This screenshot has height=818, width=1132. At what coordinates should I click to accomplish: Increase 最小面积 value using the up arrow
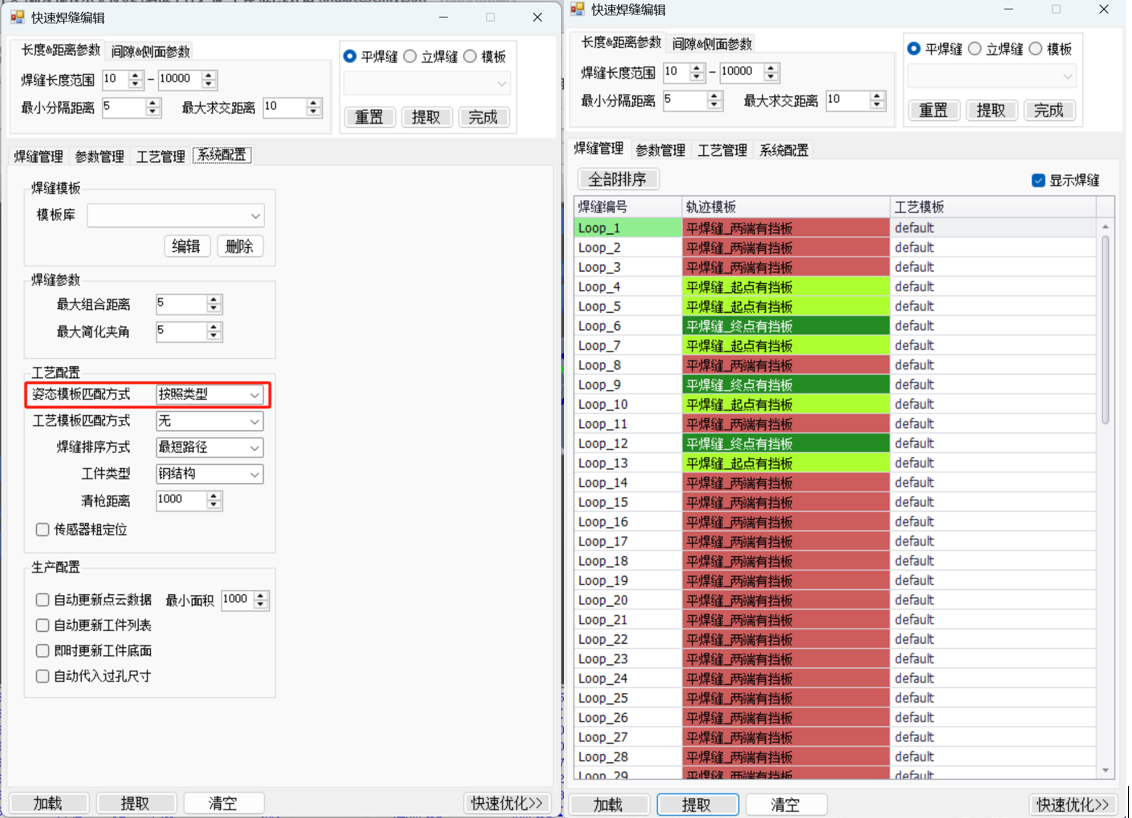tap(261, 596)
